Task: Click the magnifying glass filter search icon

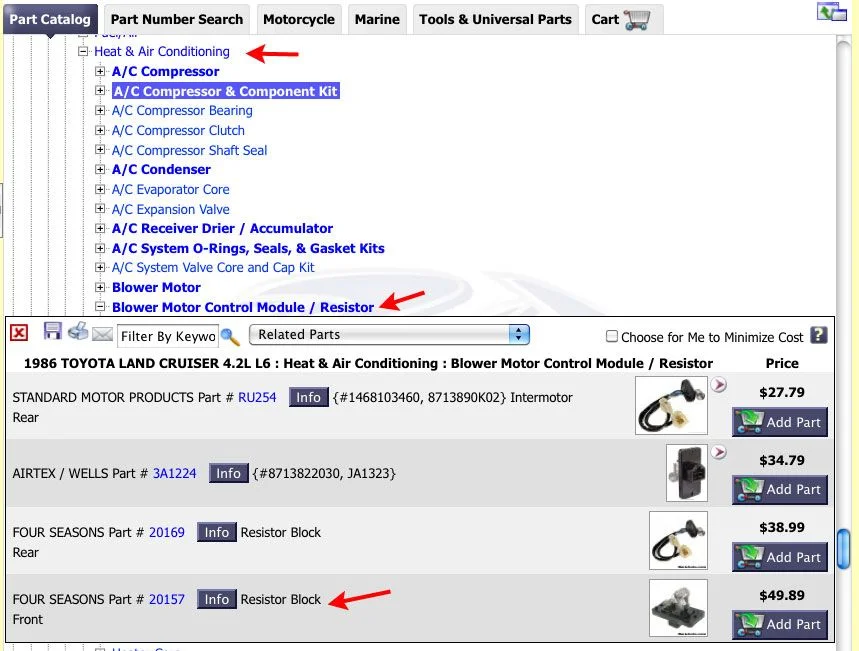Action: click(230, 336)
